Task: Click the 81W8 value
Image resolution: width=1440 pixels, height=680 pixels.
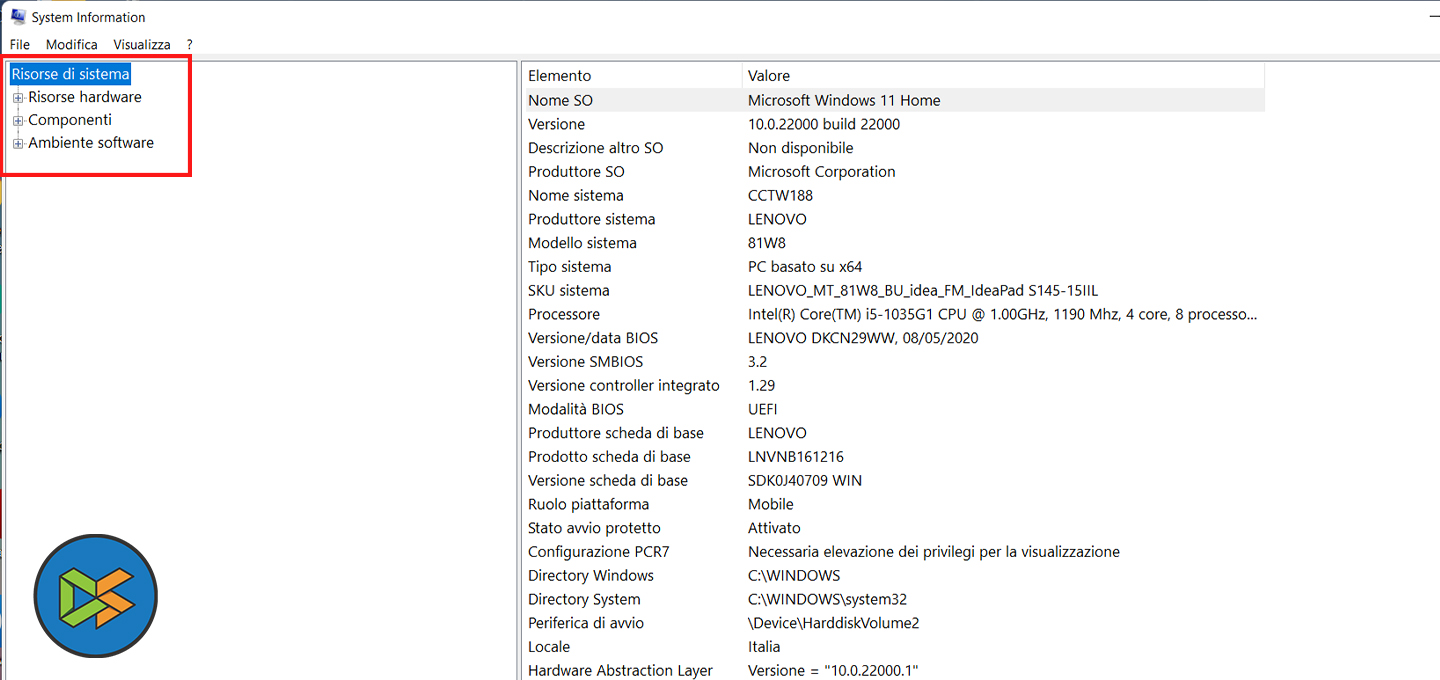Action: 767,243
